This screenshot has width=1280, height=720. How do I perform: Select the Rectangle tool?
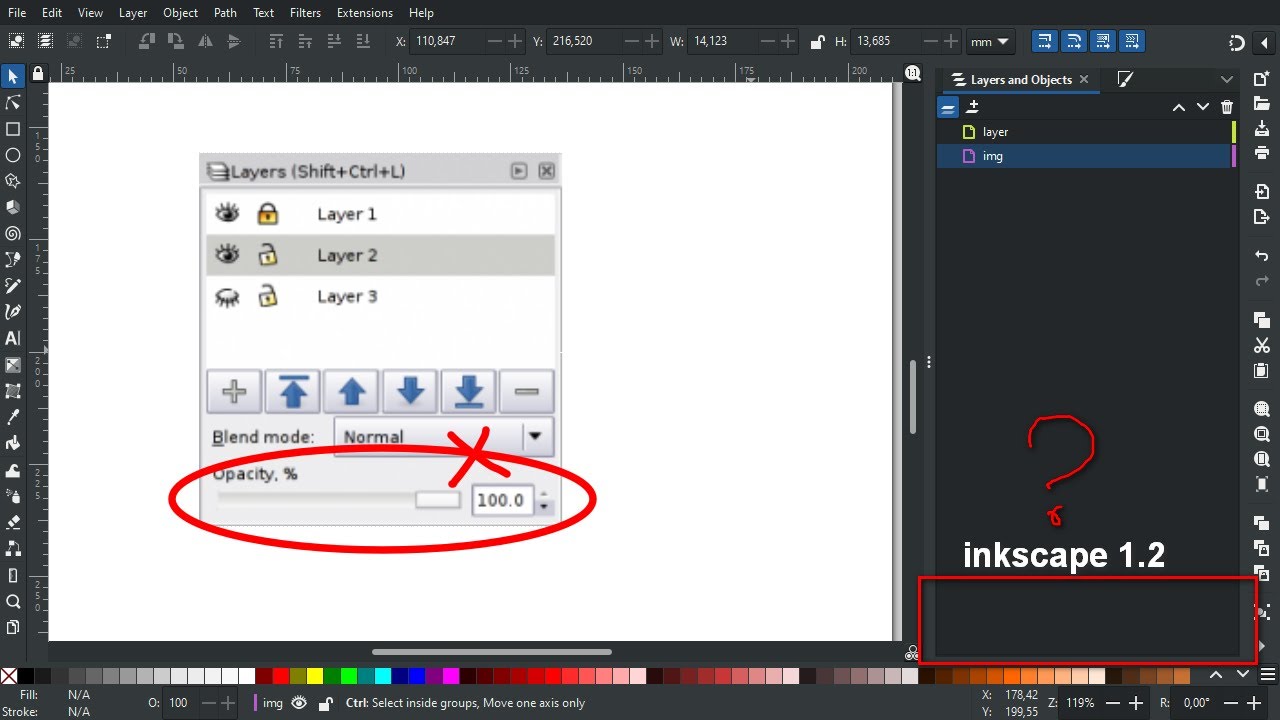pos(13,129)
